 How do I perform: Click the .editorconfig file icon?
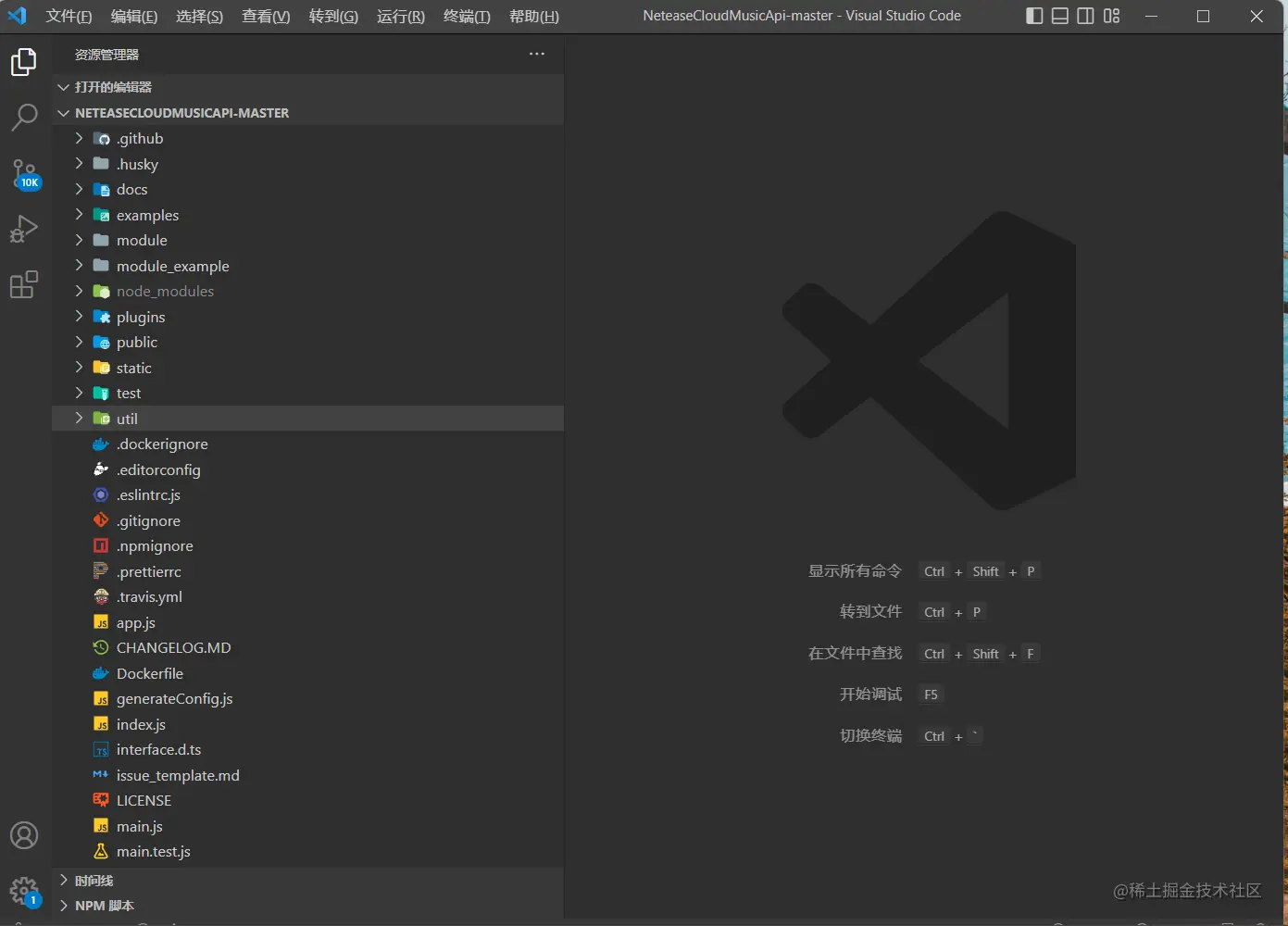[101, 469]
